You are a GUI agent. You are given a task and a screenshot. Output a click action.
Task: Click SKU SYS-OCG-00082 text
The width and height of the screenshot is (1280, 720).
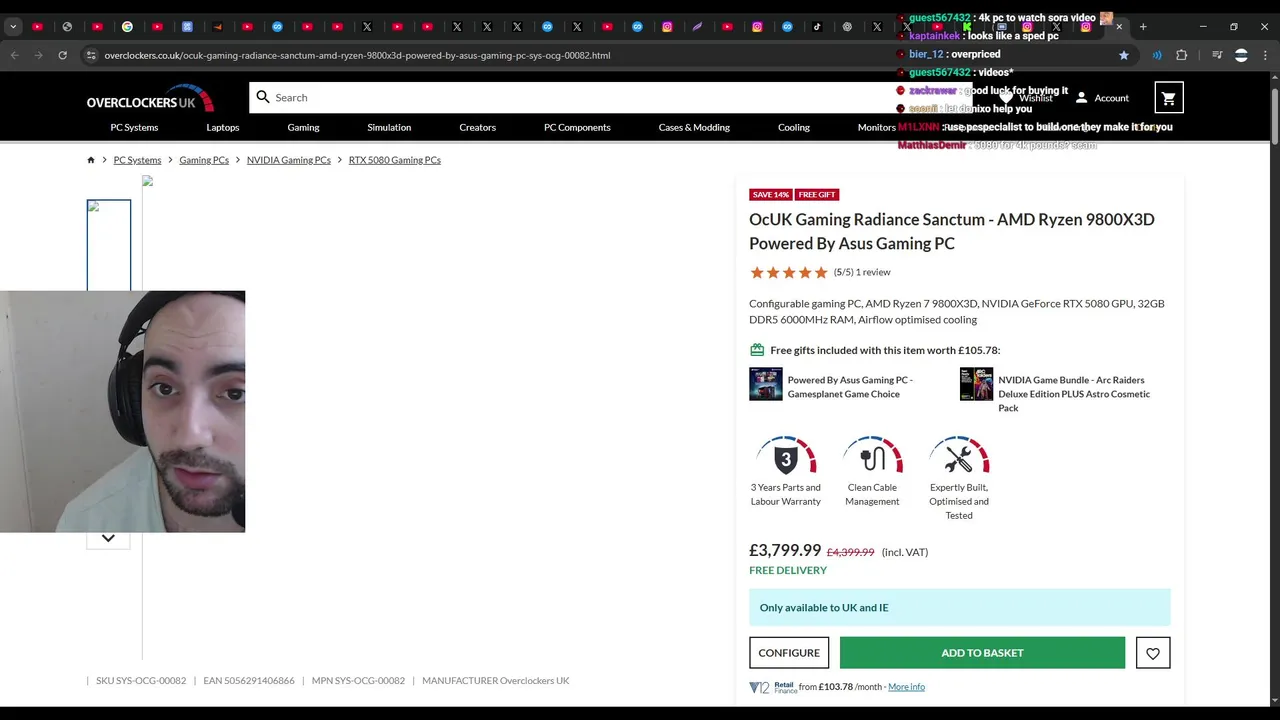141,681
